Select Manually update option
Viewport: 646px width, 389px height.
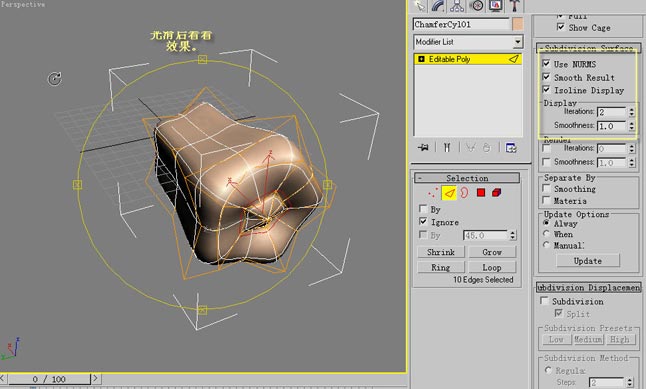[x=546, y=245]
